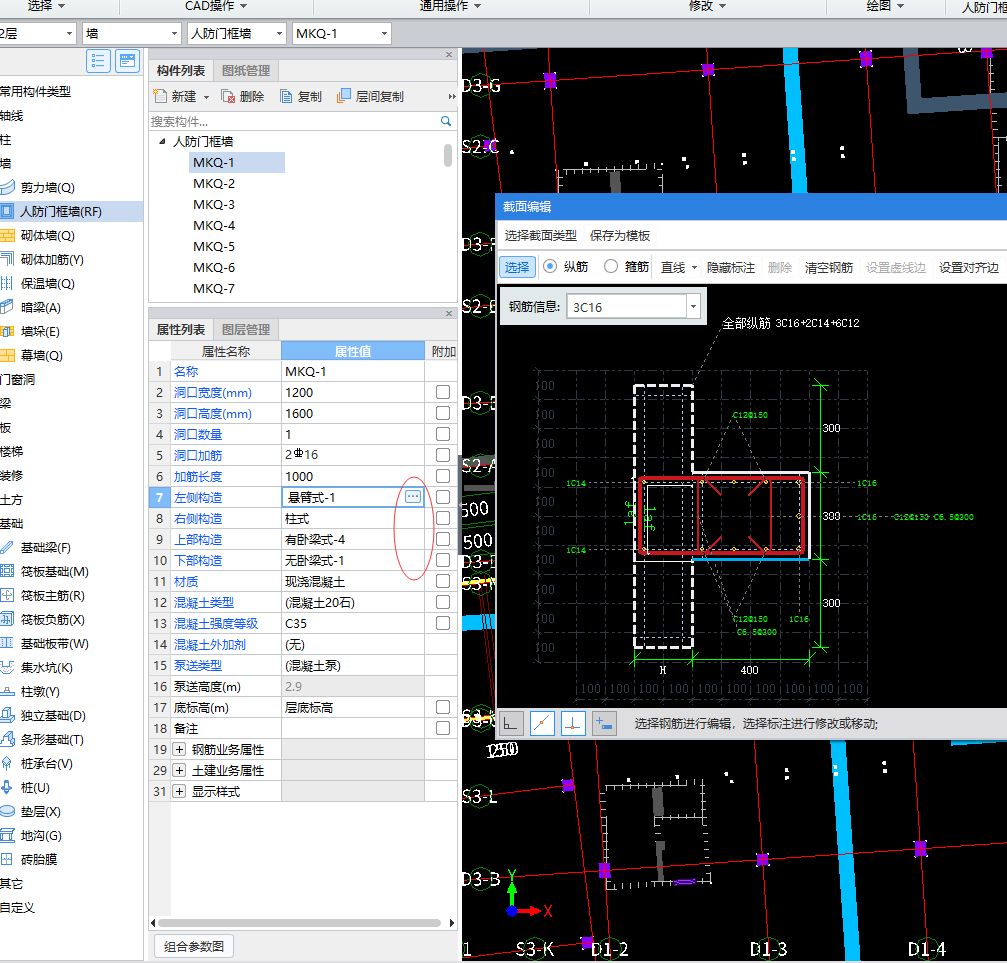This screenshot has width=1007, height=963.
Task: Click the 搜索构件 search input field
Action: pos(294,121)
